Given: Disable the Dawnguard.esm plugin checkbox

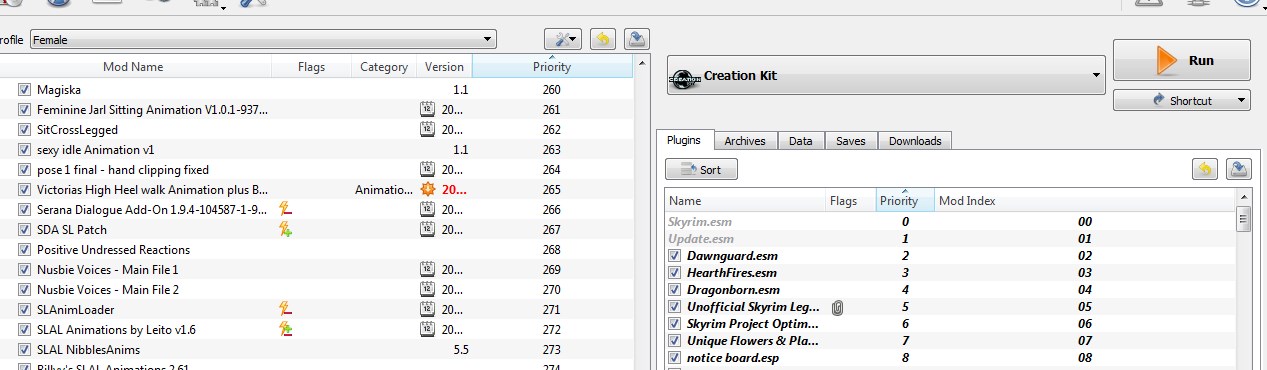Looking at the screenshot, I should pos(675,256).
